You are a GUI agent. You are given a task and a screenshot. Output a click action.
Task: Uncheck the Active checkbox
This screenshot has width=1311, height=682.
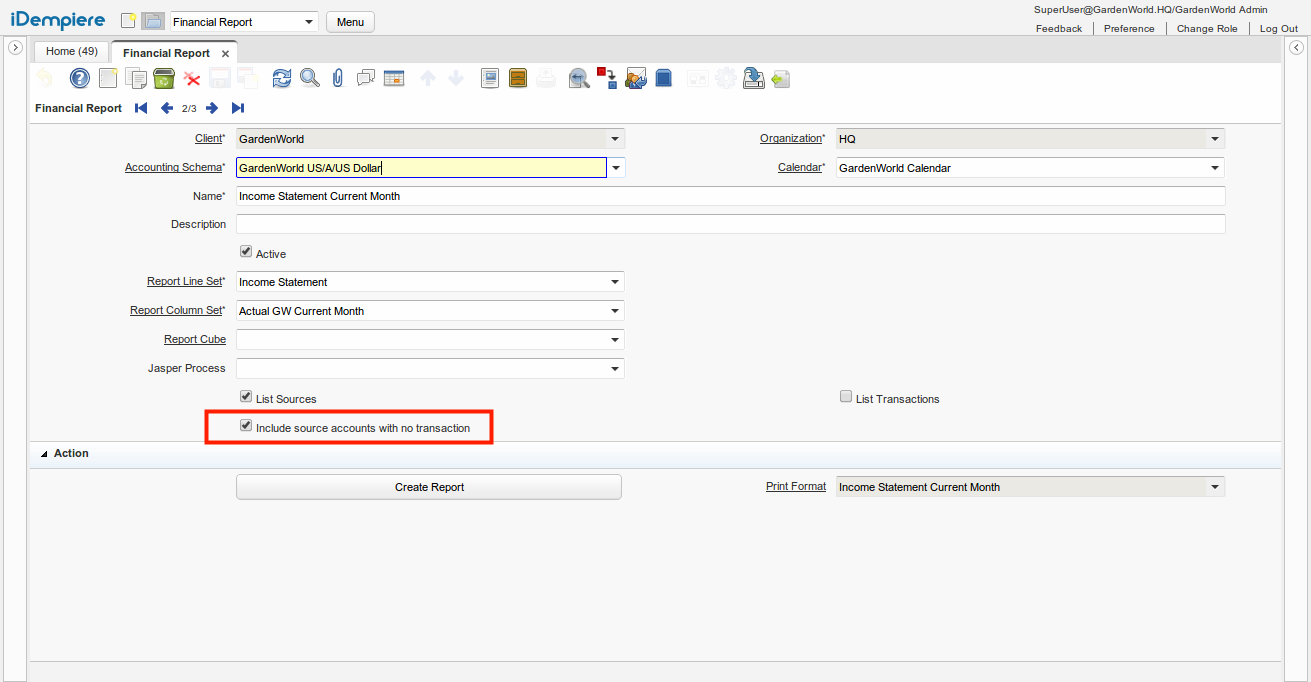click(x=246, y=253)
